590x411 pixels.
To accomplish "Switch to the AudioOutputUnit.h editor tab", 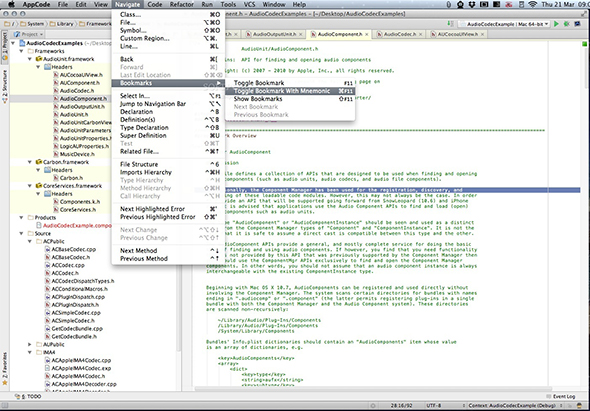I will (274, 34).
